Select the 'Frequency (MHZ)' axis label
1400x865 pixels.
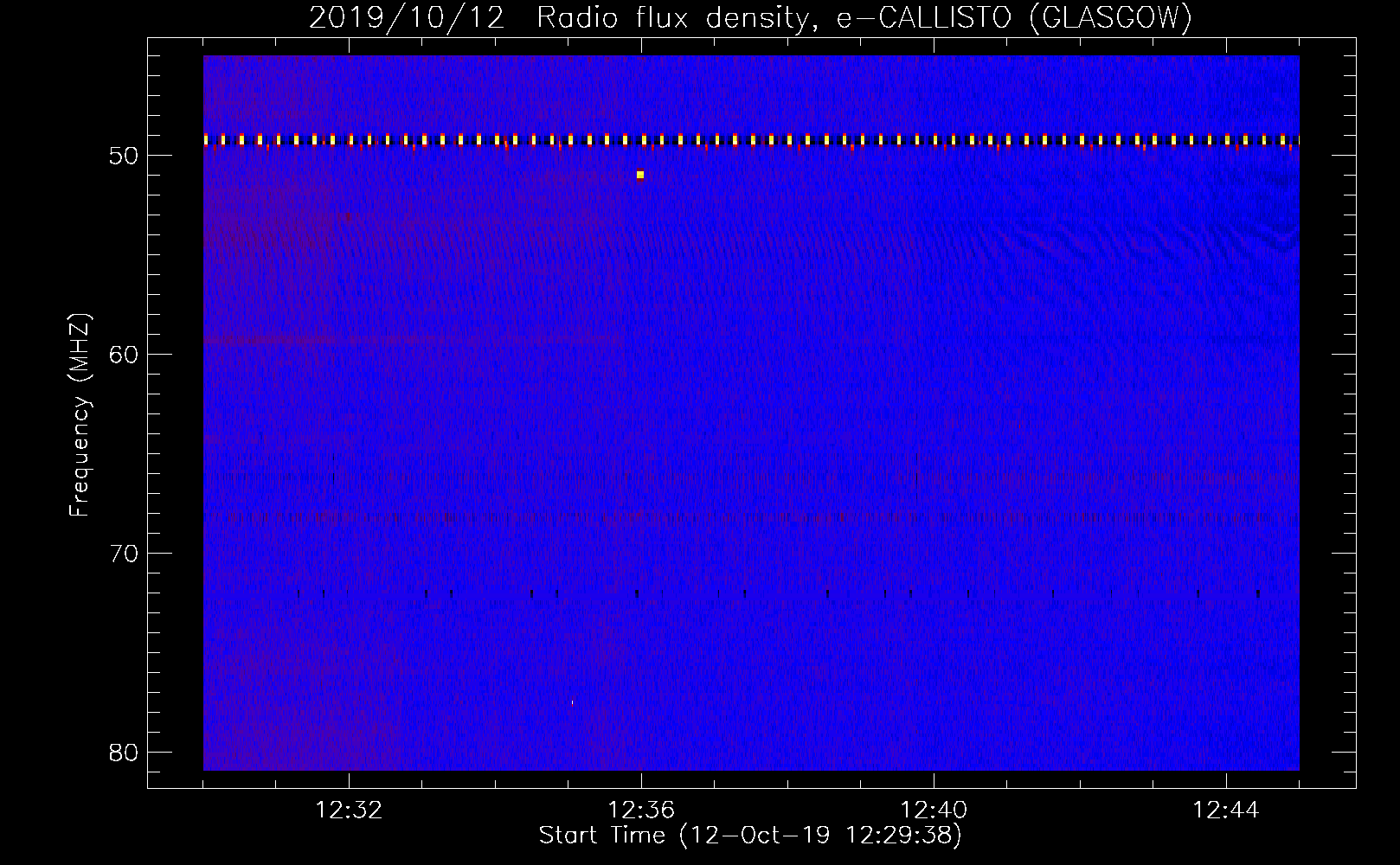(79, 415)
